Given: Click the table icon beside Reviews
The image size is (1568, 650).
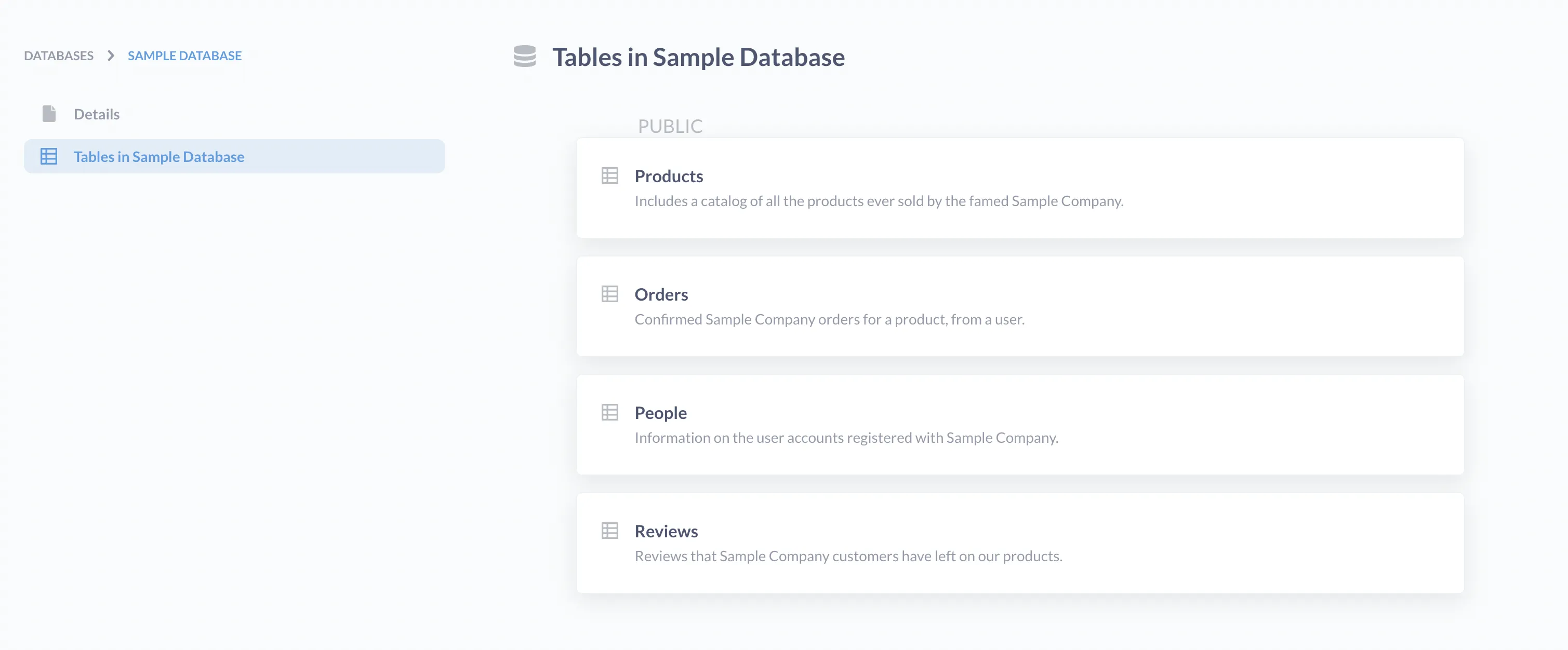Looking at the screenshot, I should click(610, 531).
